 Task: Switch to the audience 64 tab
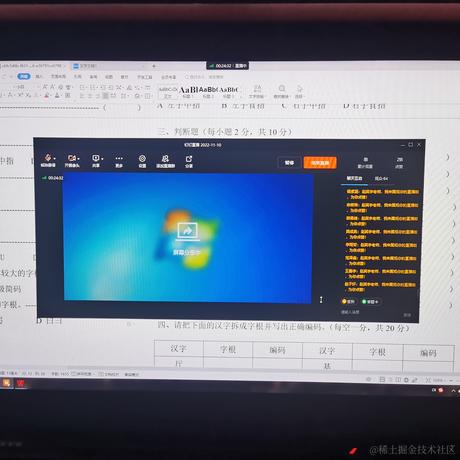coord(381,179)
